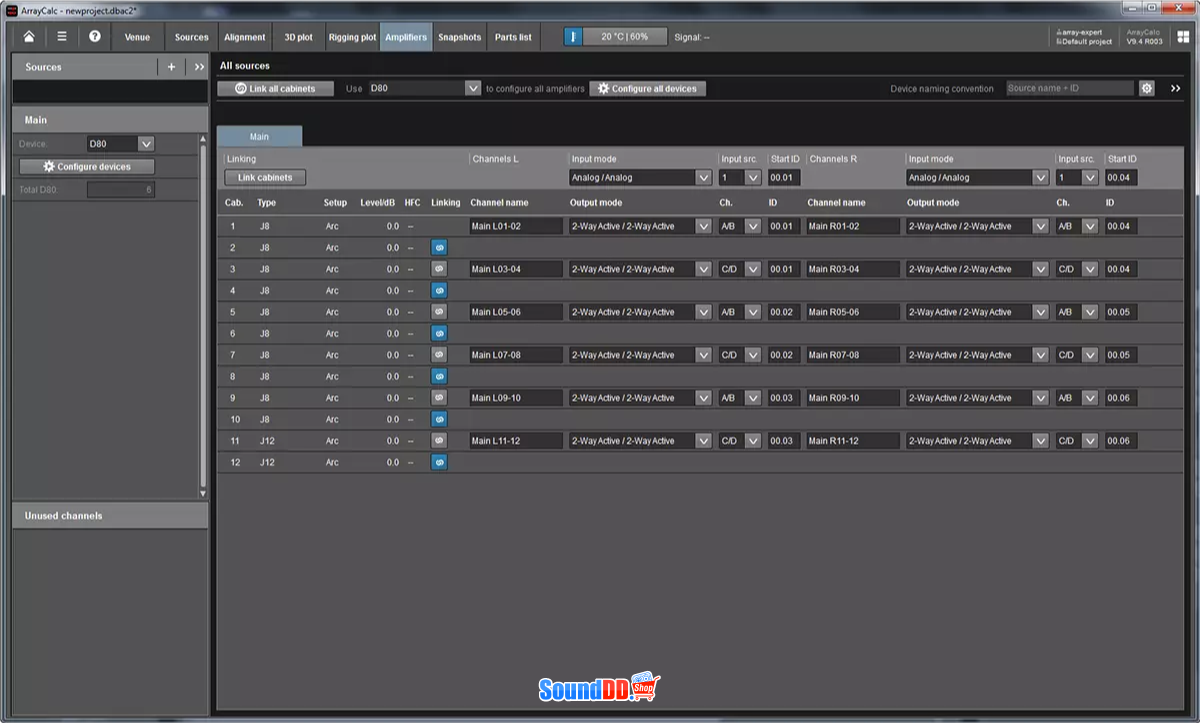Screen dimensions: 1200x723
Task: Click the Link all cabinets button
Action: pos(276,88)
